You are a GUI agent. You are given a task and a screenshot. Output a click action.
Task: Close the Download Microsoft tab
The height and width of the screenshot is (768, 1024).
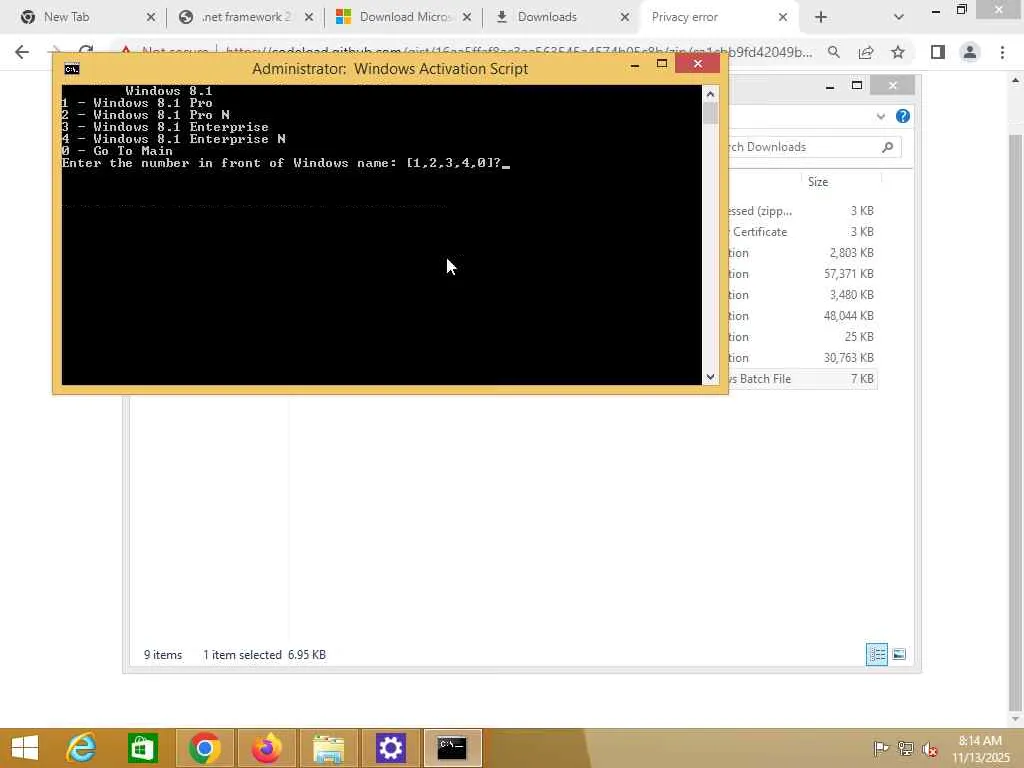(x=467, y=17)
